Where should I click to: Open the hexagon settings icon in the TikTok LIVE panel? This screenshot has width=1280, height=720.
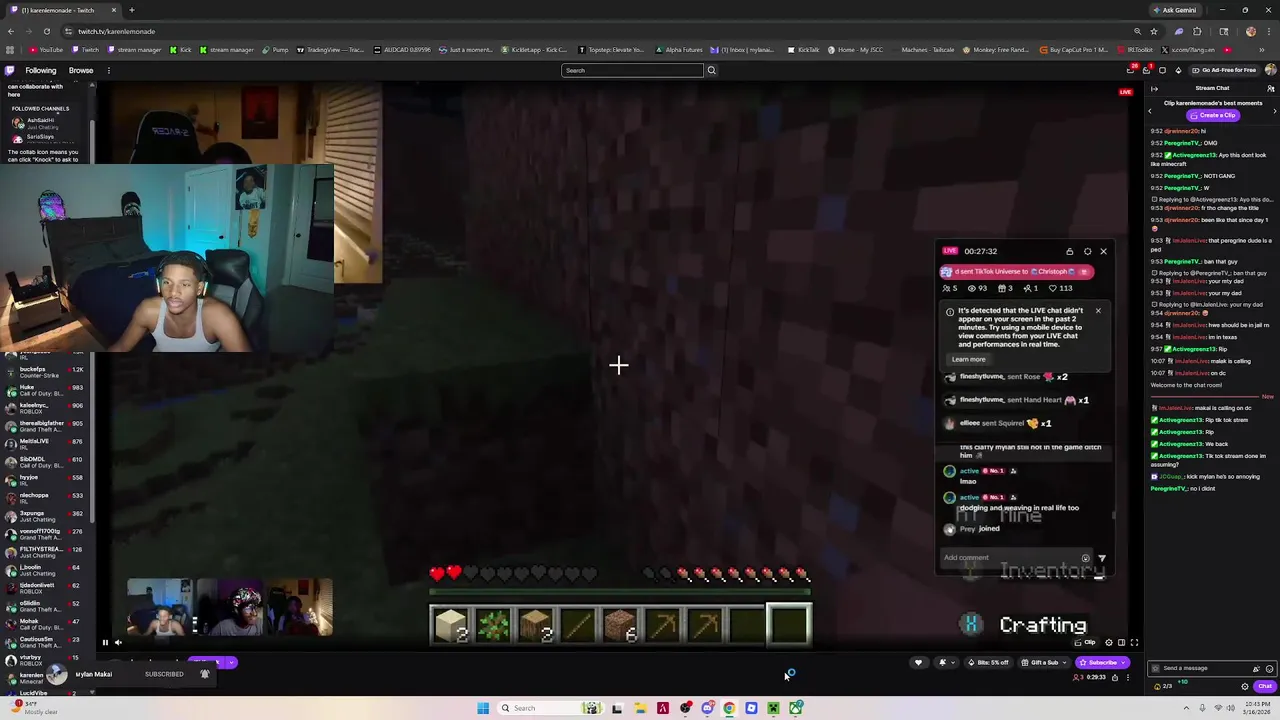1087,251
